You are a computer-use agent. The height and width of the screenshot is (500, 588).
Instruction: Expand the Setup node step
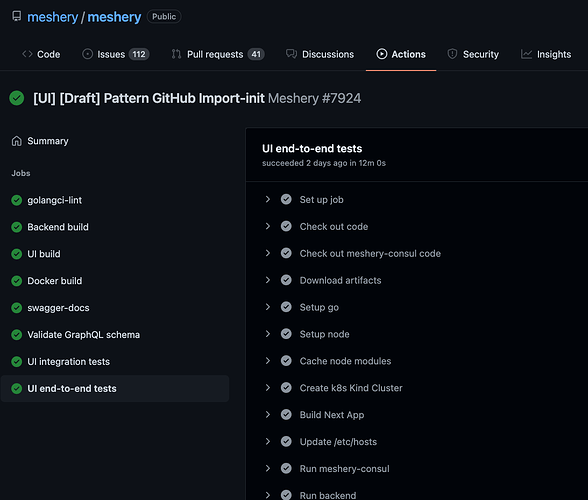[268, 334]
